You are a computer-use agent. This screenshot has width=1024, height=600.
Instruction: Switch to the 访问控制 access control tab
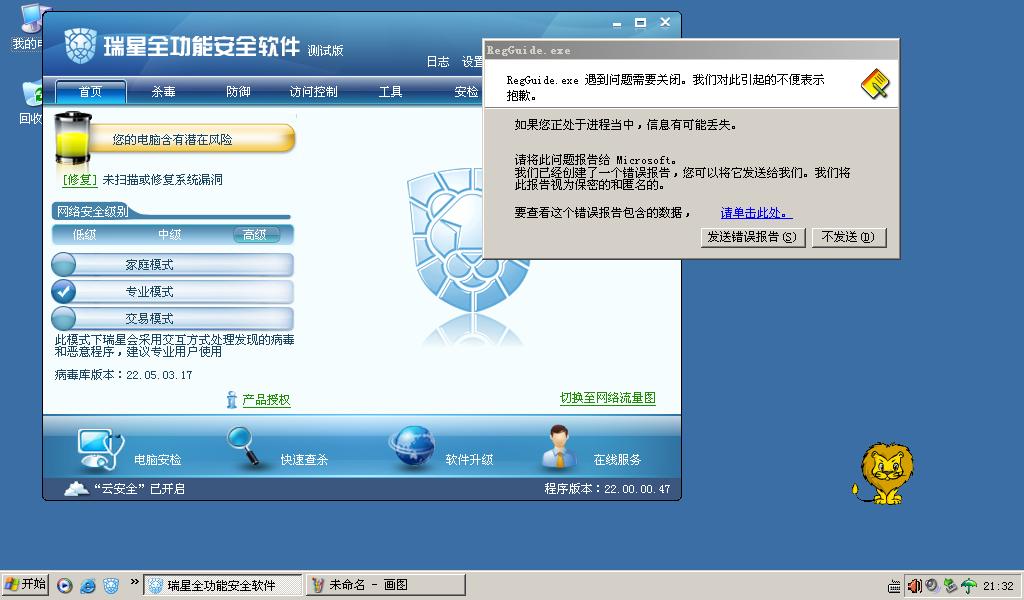coord(313,91)
